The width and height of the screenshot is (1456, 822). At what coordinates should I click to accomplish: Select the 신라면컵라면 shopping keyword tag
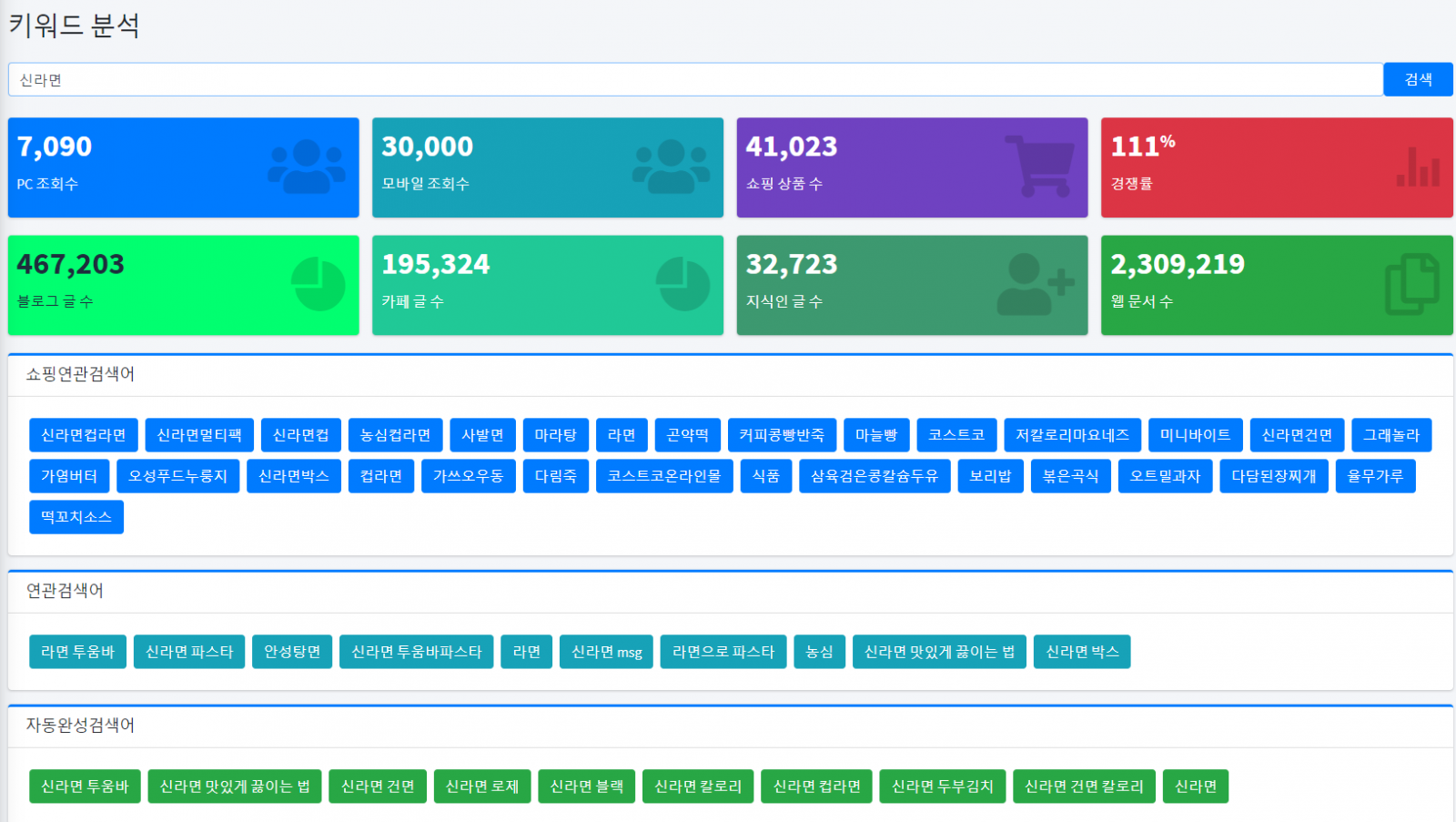coord(84,435)
